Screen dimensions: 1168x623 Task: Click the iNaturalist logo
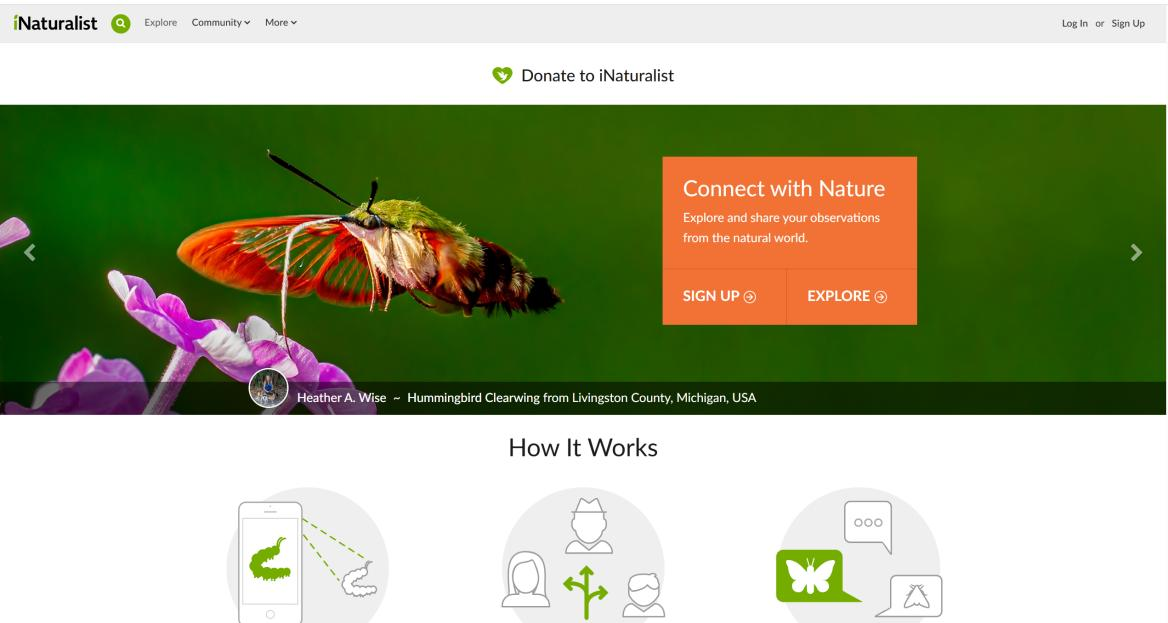coord(56,23)
